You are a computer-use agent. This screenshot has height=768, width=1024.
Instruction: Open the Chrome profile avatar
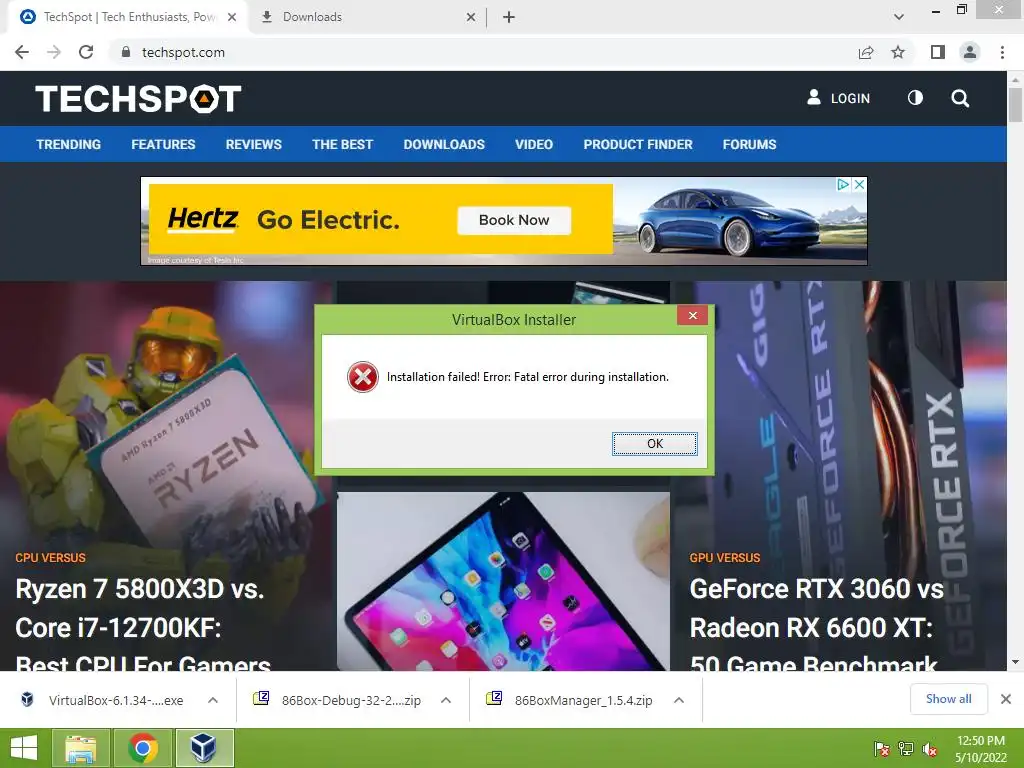[x=970, y=52]
